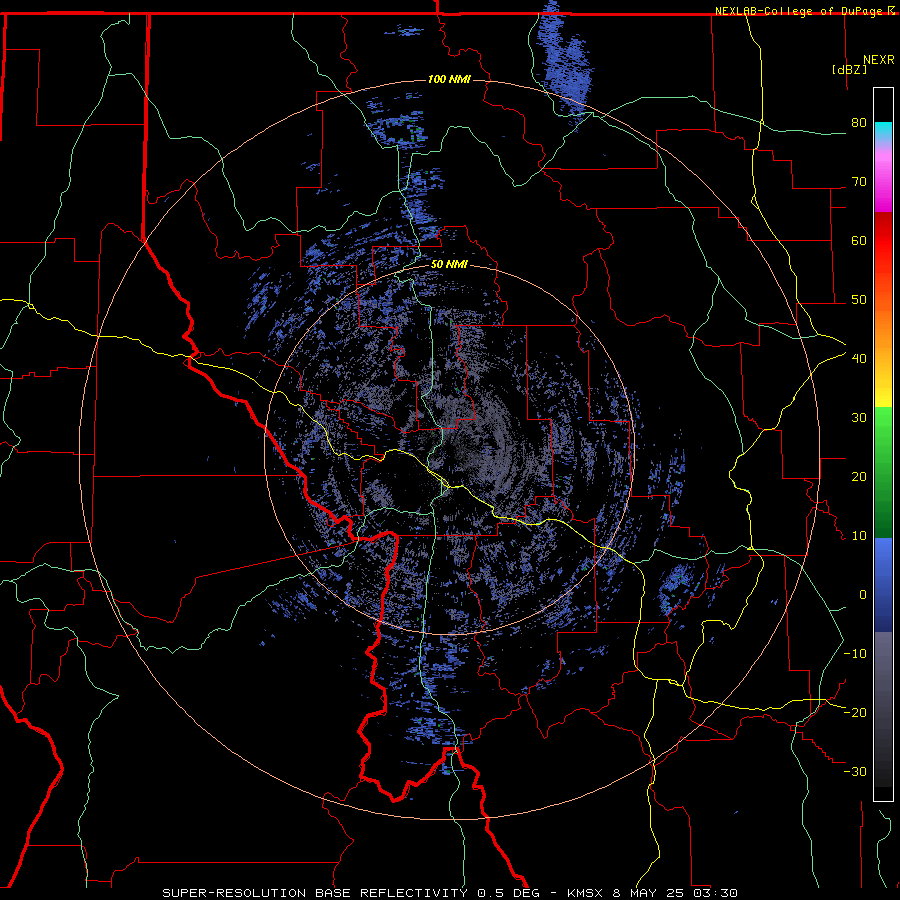This screenshot has height=900, width=900.
Task: Click the 50 tick label on dBZ scale
Action: pyautogui.click(x=859, y=300)
